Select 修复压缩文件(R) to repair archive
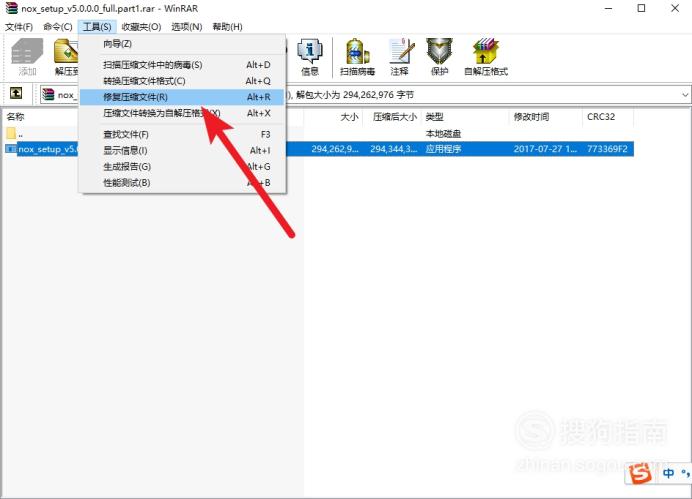 182,97
